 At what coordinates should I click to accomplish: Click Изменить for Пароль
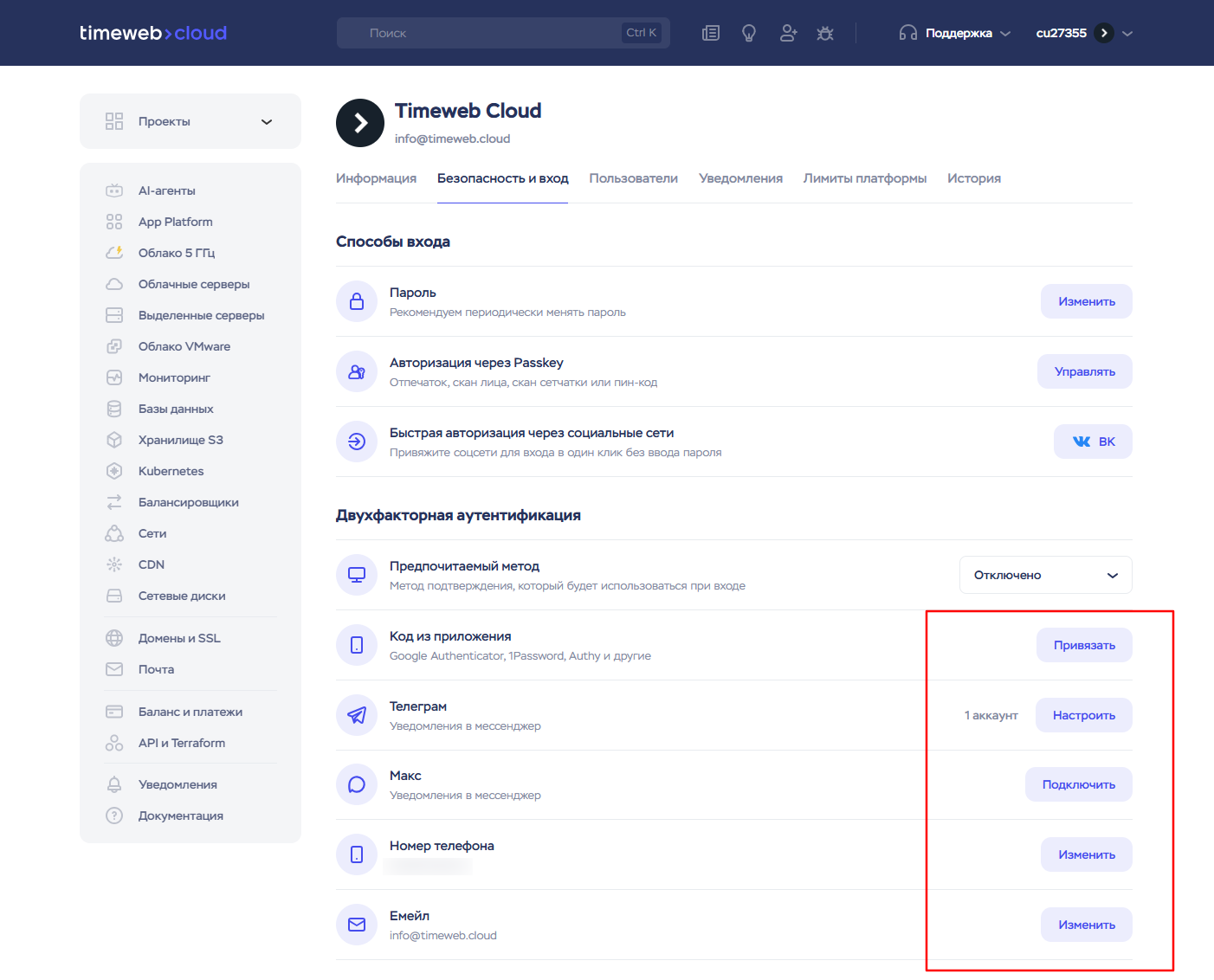pos(1087,301)
